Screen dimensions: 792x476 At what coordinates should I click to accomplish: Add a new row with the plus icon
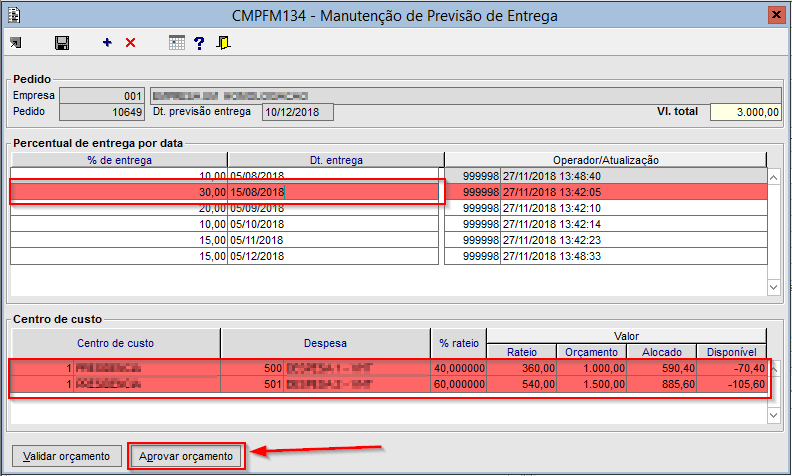pyautogui.click(x=107, y=42)
